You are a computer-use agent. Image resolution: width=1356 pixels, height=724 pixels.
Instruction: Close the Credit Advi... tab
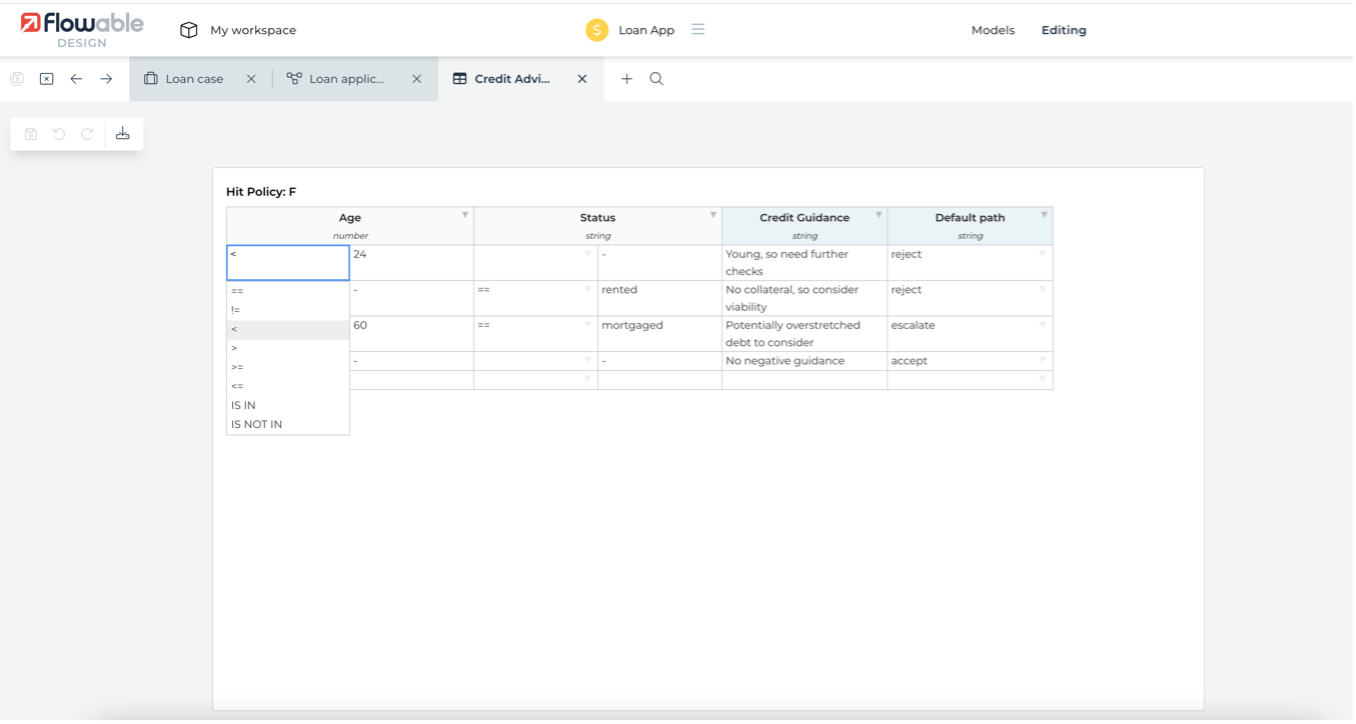[x=582, y=79]
